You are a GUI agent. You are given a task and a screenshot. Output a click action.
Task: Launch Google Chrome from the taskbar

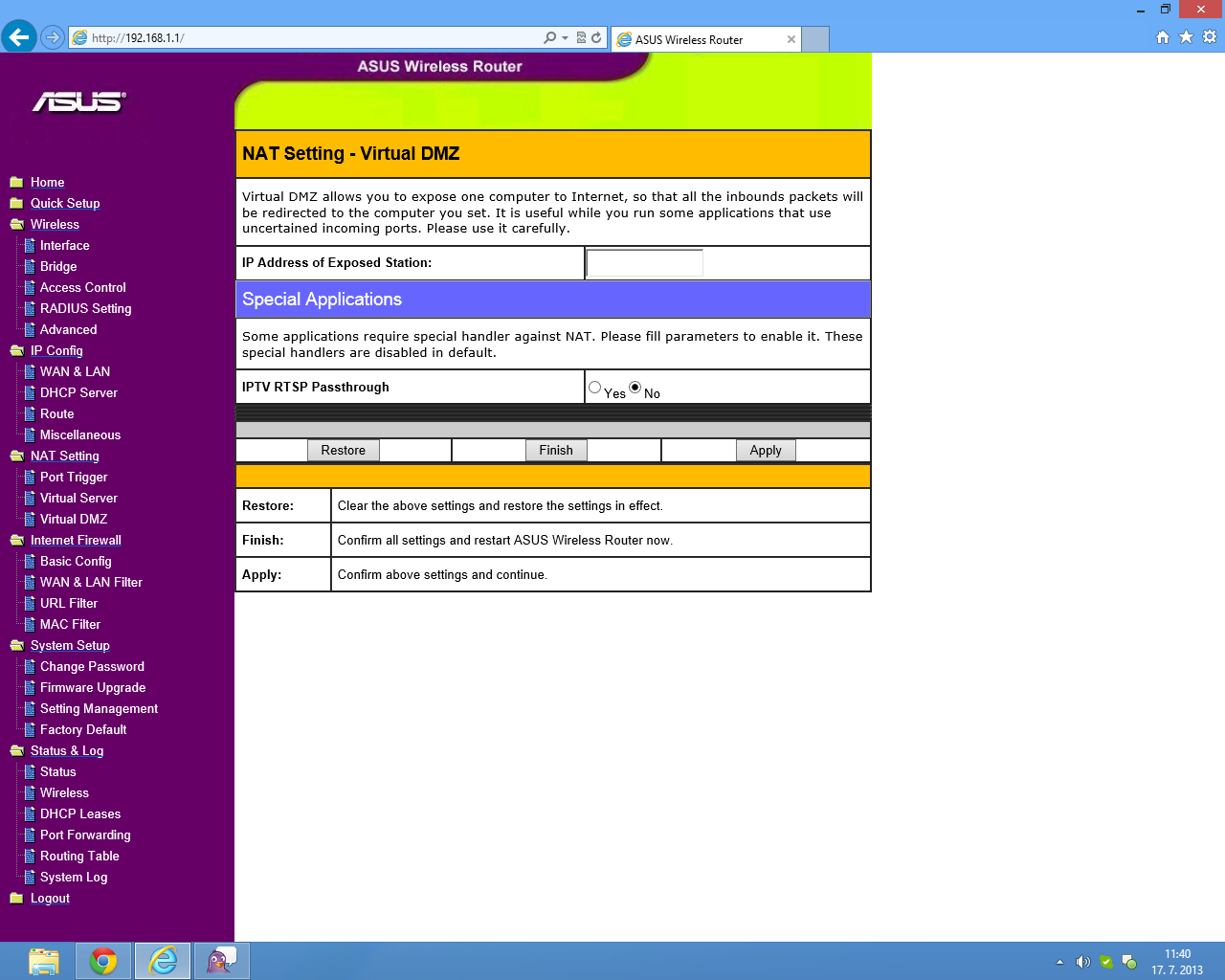click(103, 961)
